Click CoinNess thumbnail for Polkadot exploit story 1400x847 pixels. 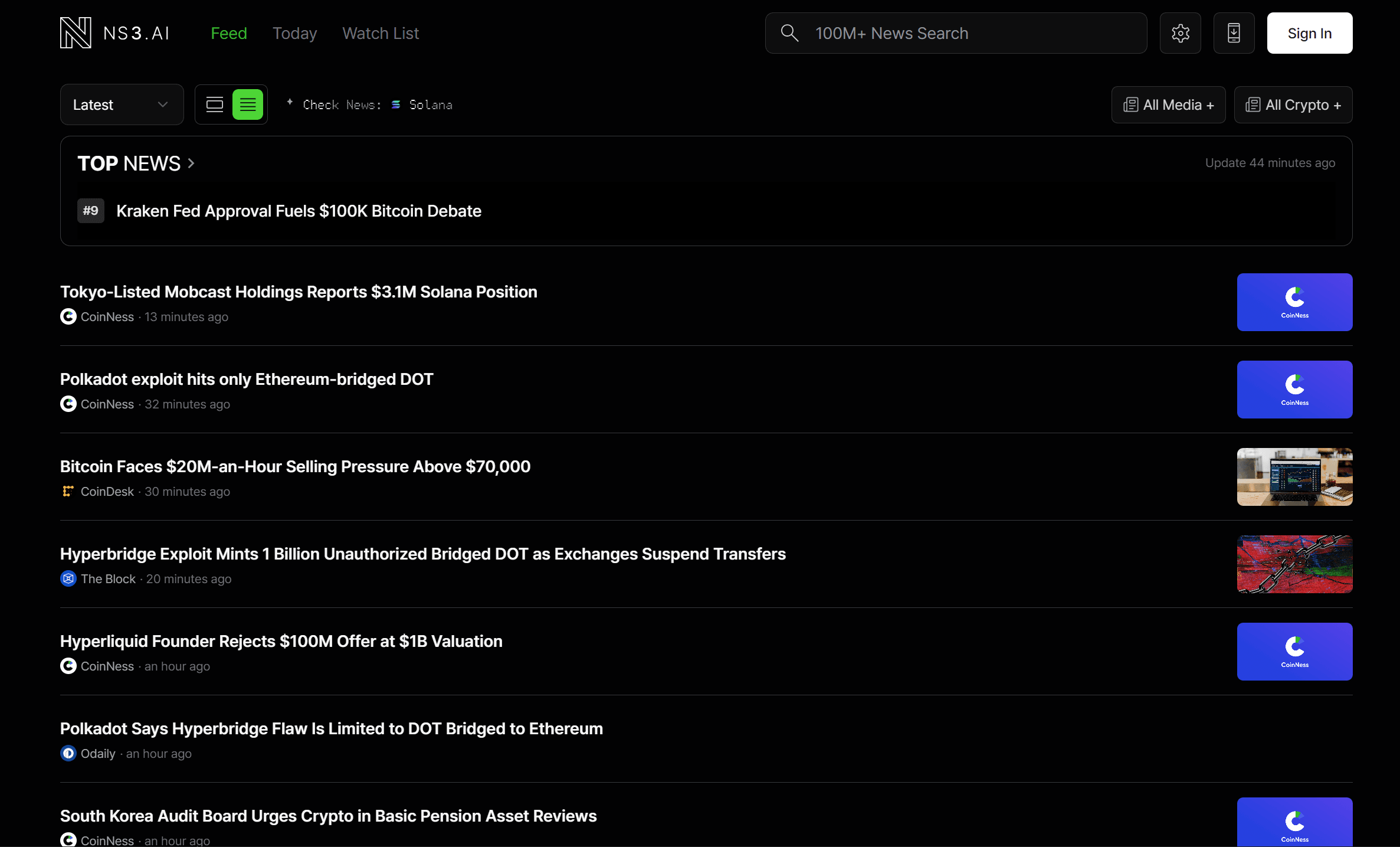tap(1294, 390)
